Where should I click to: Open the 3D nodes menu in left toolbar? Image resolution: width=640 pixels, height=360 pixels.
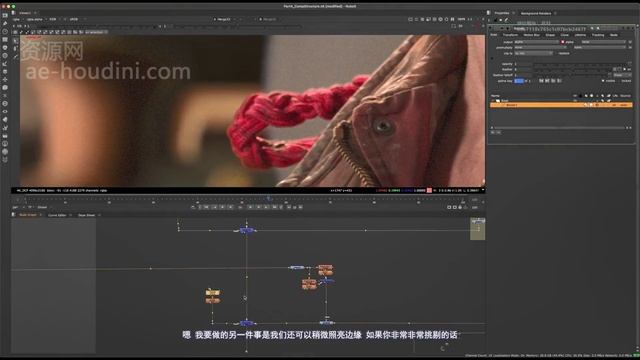point(5,87)
